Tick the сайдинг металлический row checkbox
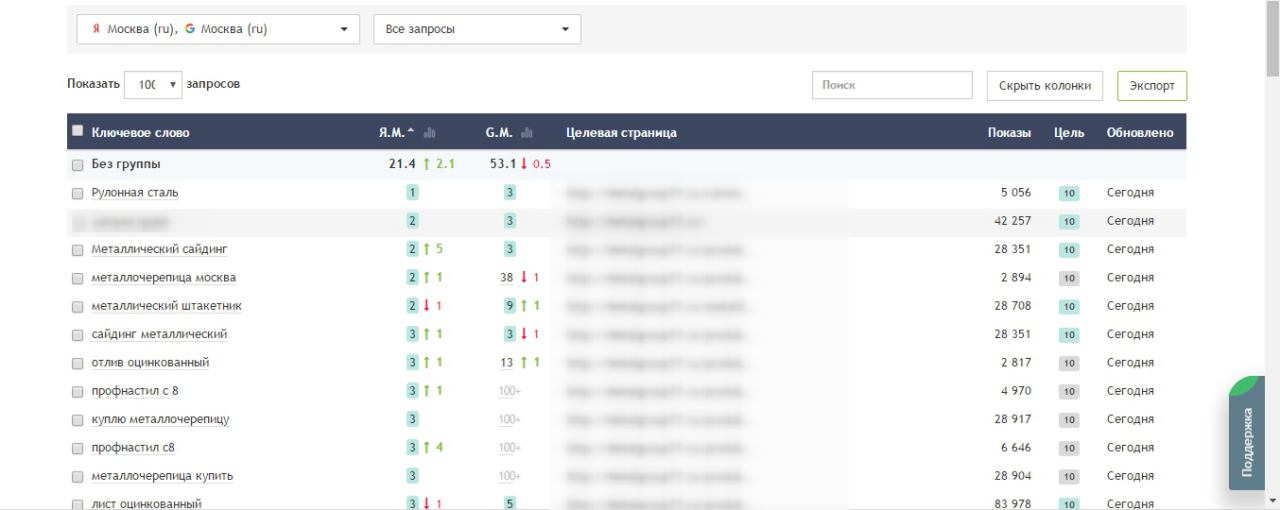 77,335
